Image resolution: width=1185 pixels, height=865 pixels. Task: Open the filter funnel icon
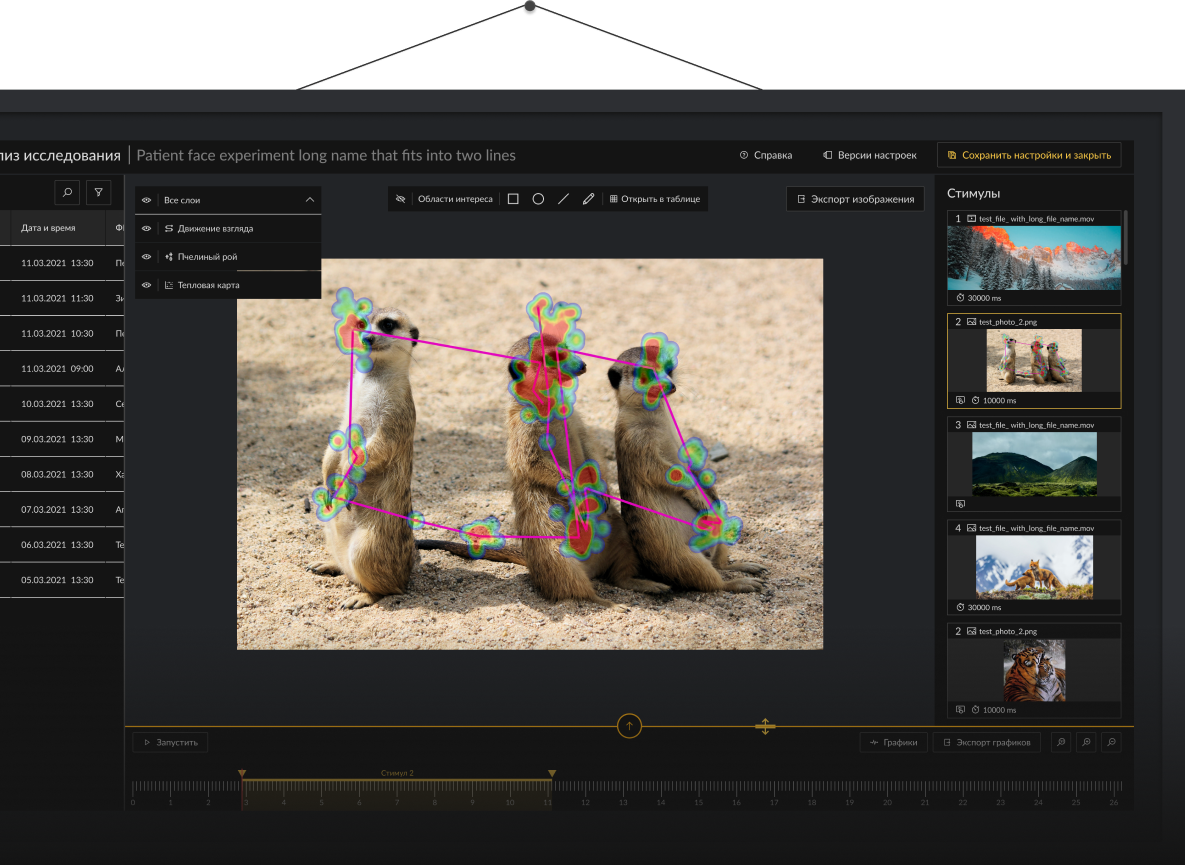(98, 192)
